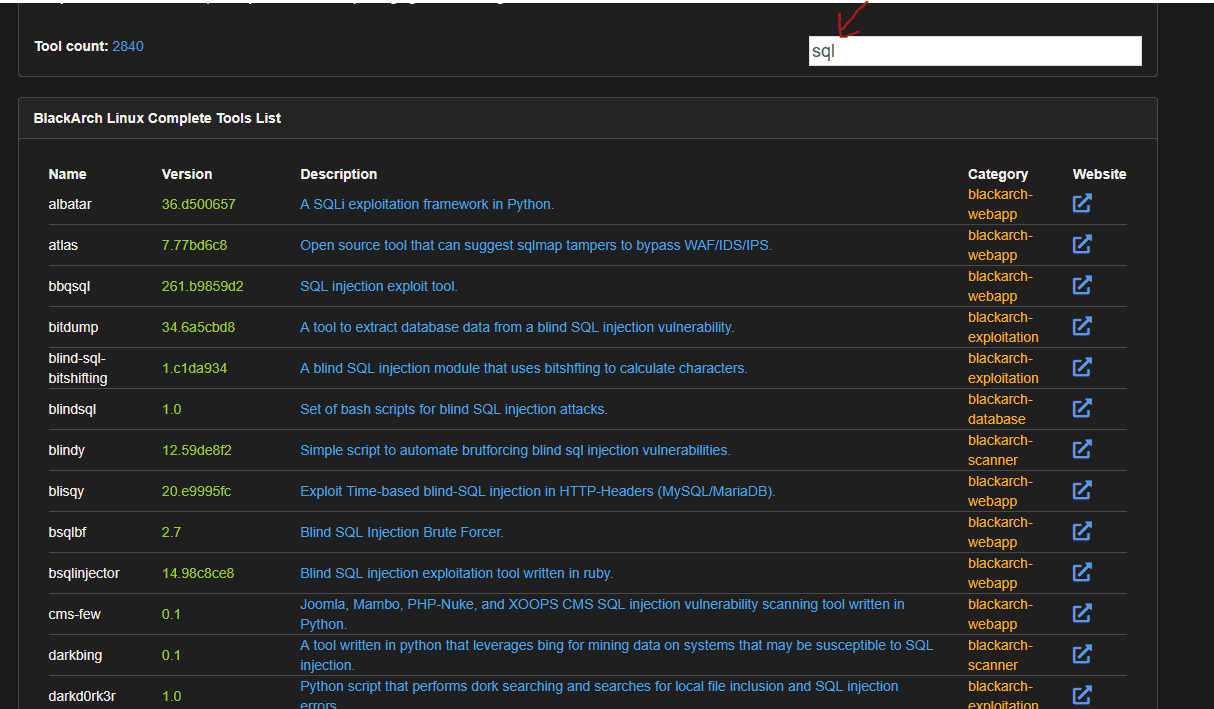Sort by the Category column header
The height and width of the screenshot is (709, 1214).
coord(997,174)
